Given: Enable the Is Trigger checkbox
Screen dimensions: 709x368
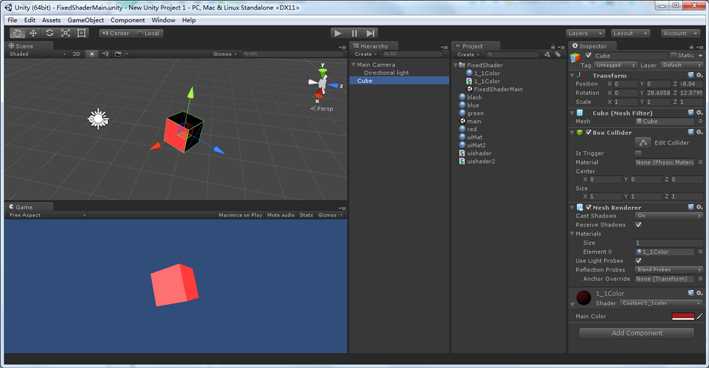Looking at the screenshot, I should (638, 153).
